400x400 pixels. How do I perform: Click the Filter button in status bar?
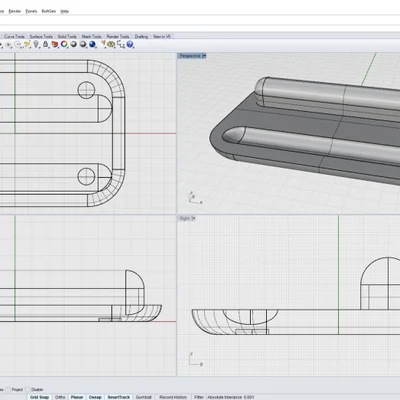(199, 397)
